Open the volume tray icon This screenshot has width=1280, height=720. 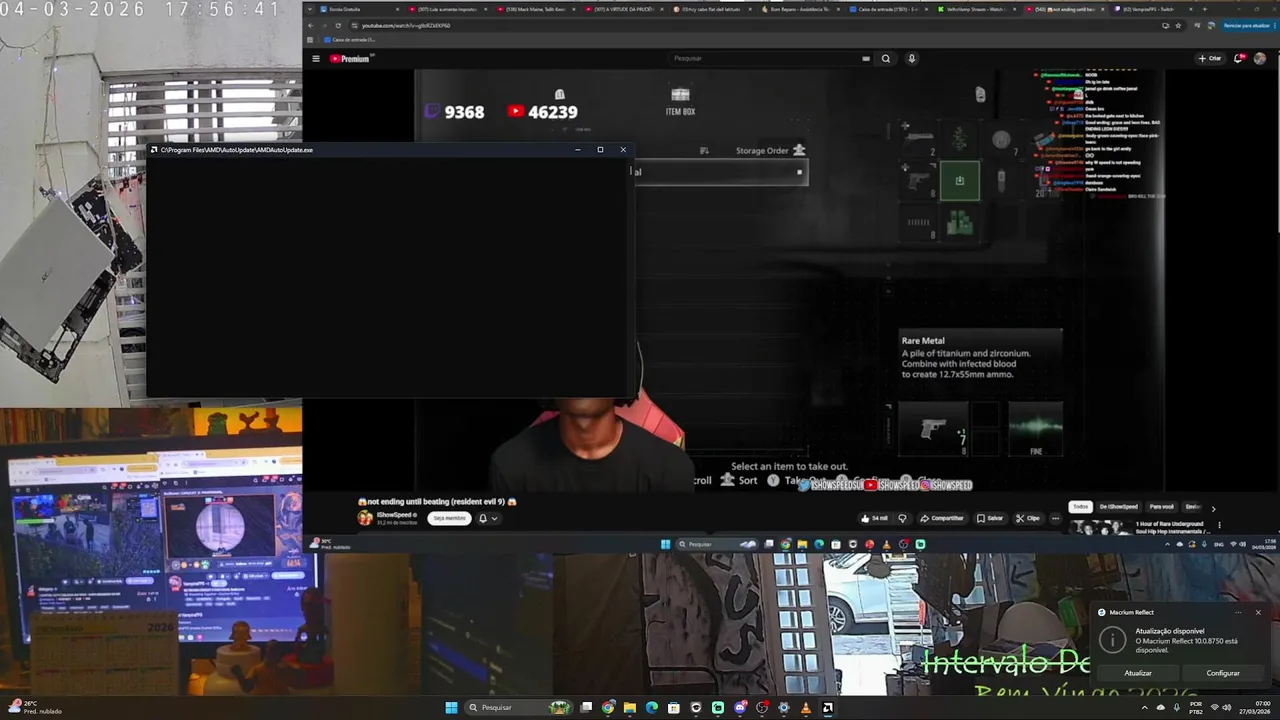[1227, 708]
